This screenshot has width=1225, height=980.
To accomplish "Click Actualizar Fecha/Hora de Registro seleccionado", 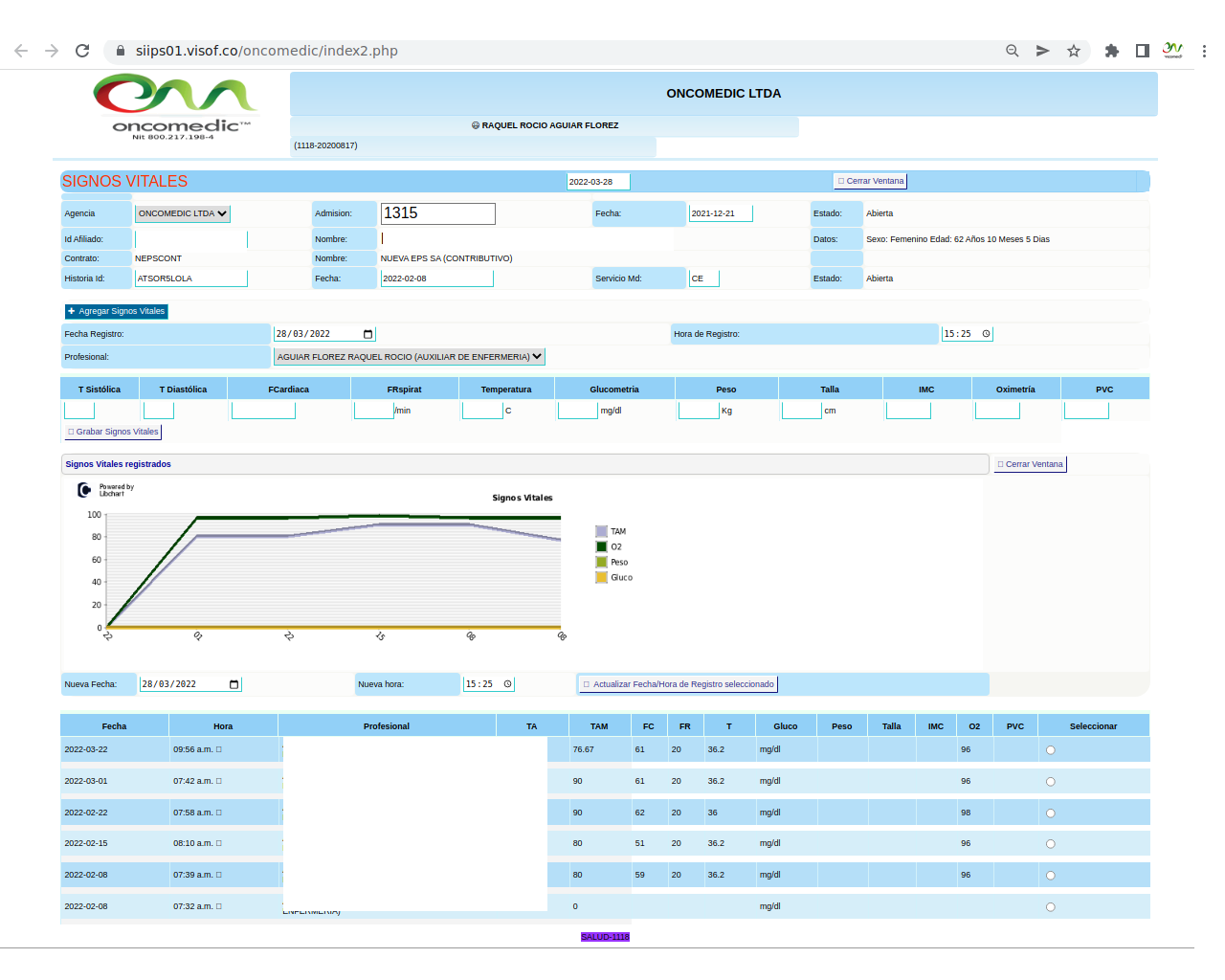I will point(679,684).
